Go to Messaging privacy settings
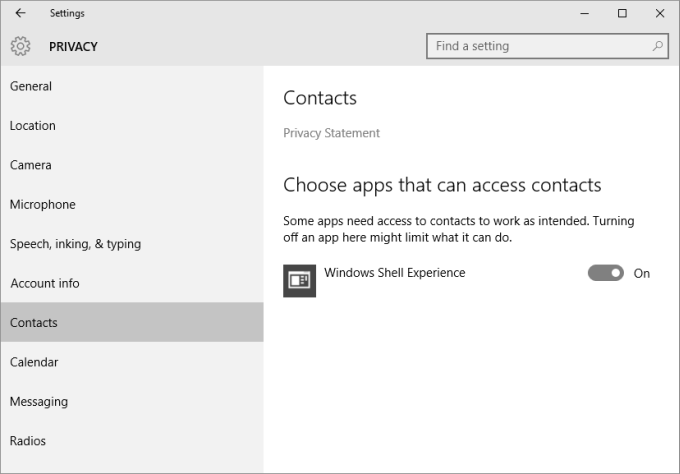 point(39,401)
